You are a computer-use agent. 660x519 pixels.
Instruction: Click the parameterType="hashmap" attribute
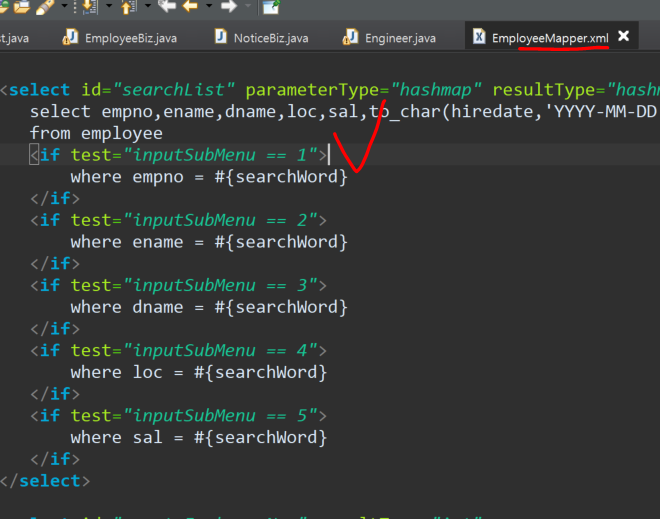click(x=363, y=90)
